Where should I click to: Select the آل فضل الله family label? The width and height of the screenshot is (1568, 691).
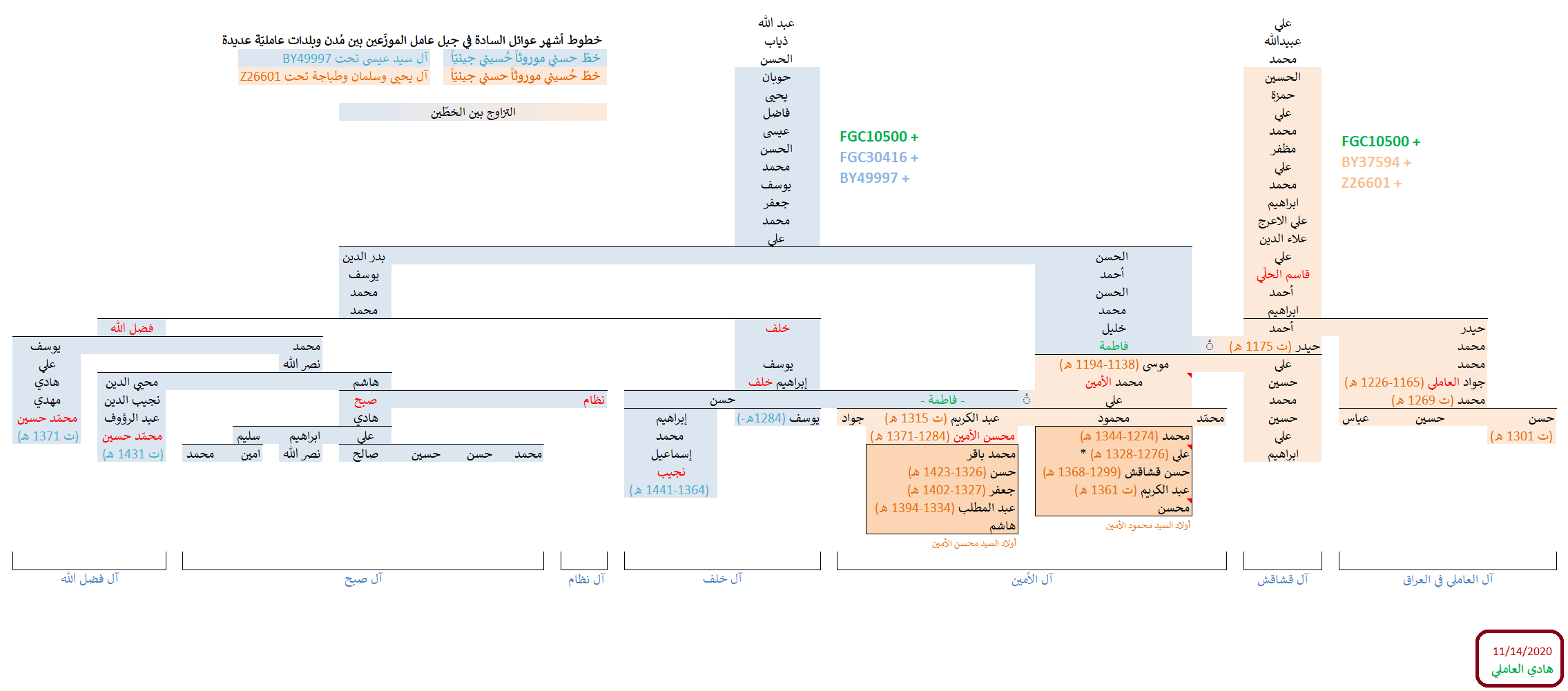pyautogui.click(x=90, y=578)
